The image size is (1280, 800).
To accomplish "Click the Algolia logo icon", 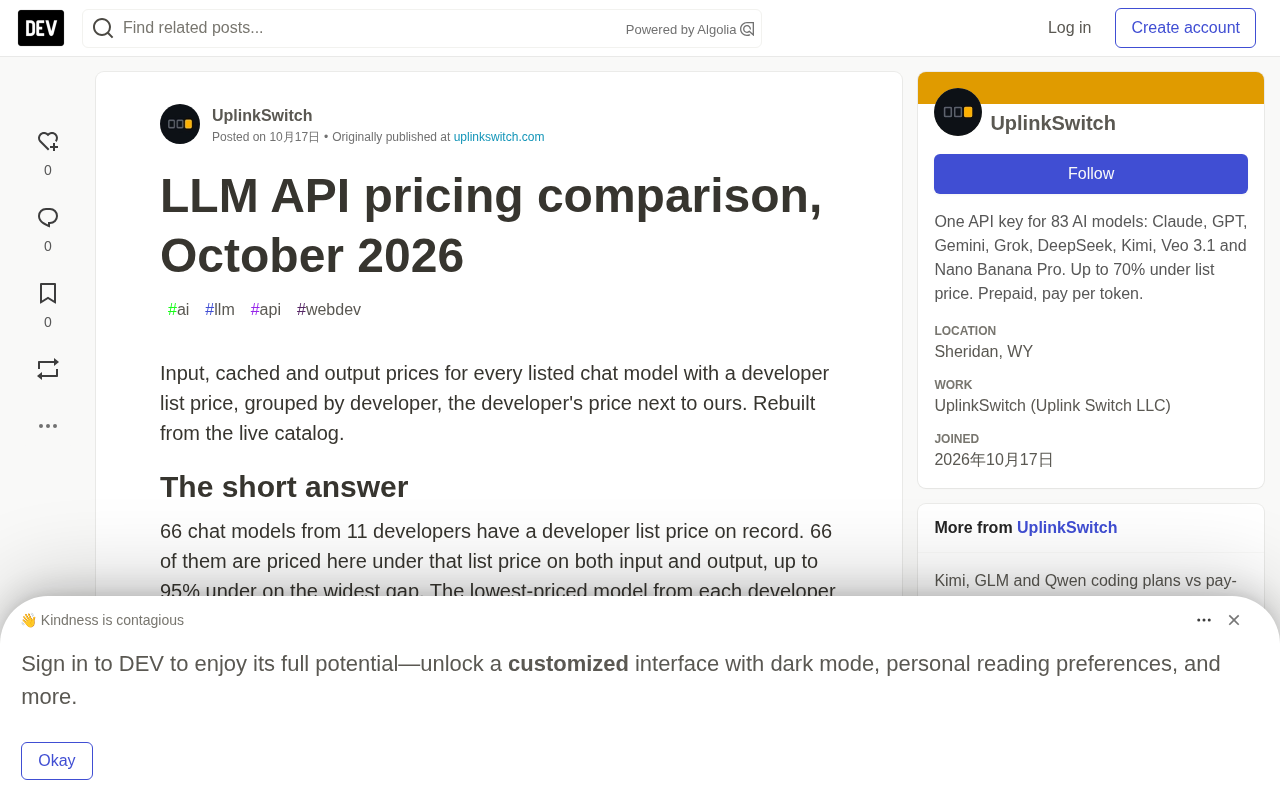I will (747, 29).
